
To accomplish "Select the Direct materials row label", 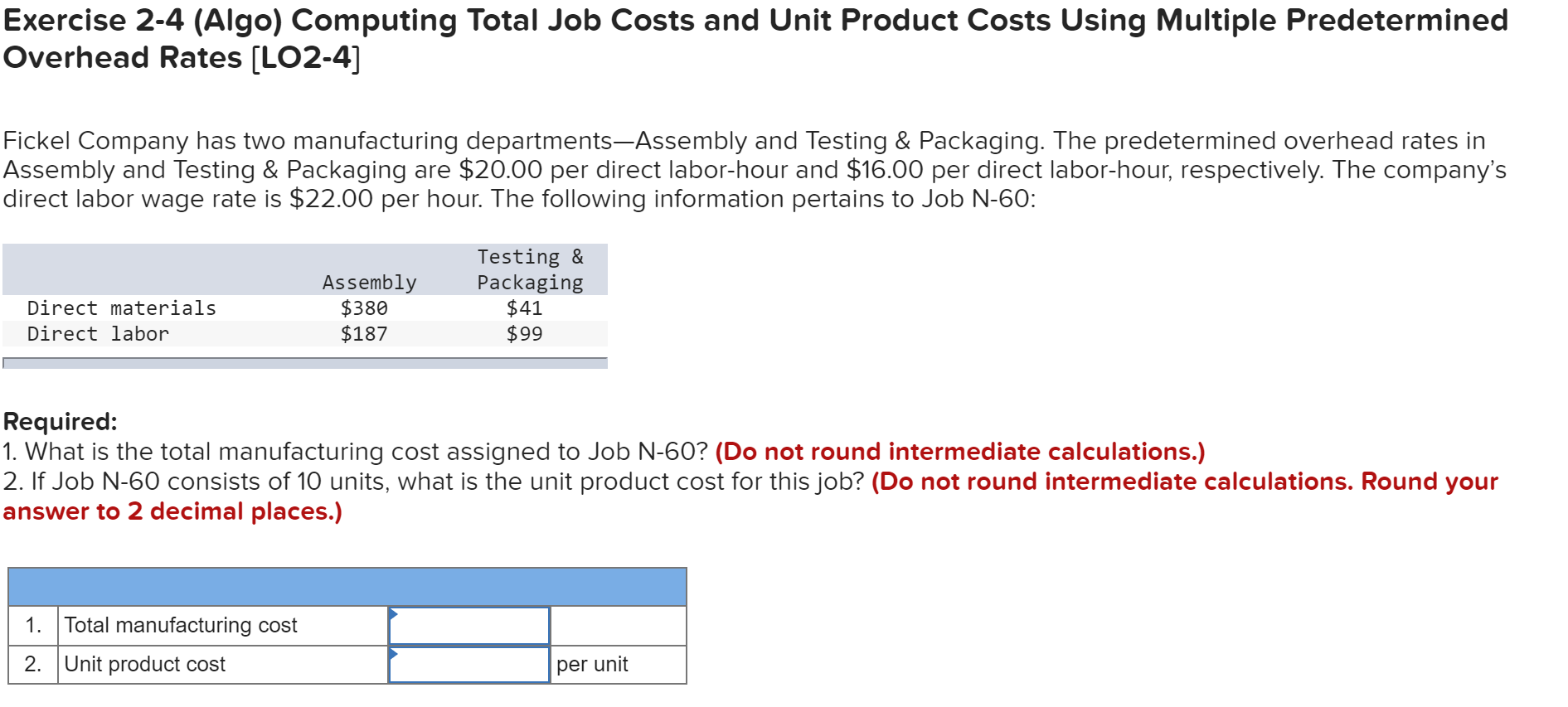I will pos(120,307).
